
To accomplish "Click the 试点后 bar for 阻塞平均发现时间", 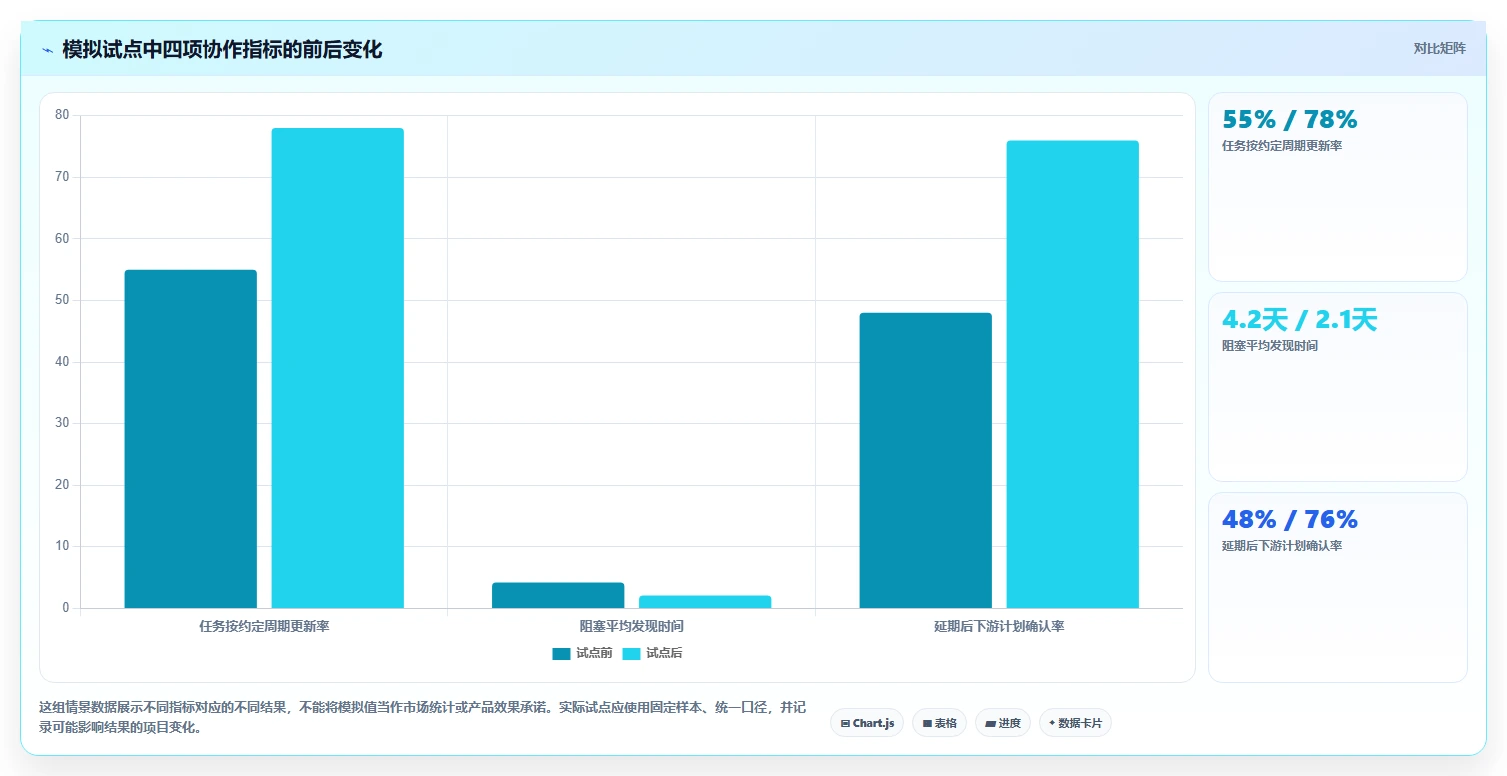I will (705, 602).
